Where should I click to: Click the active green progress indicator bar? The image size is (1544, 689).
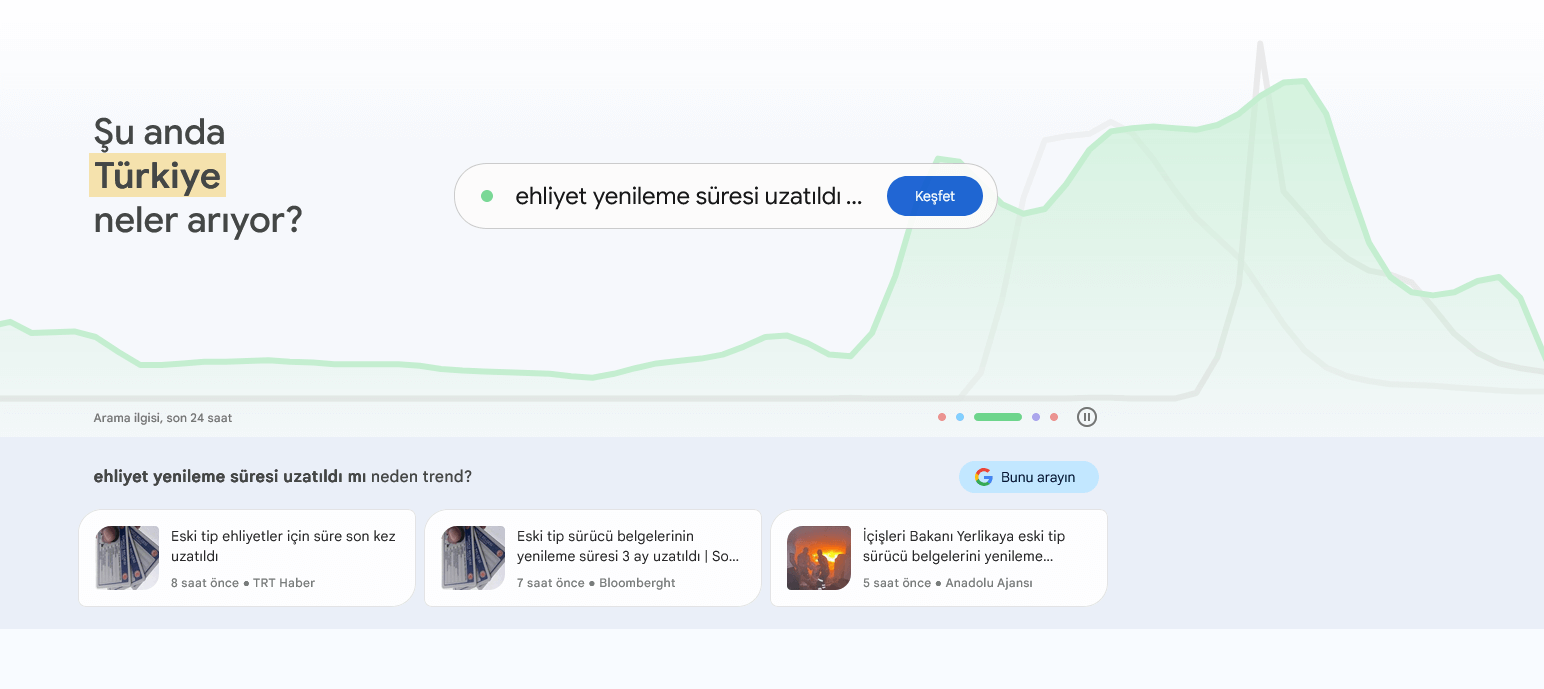coord(997,417)
